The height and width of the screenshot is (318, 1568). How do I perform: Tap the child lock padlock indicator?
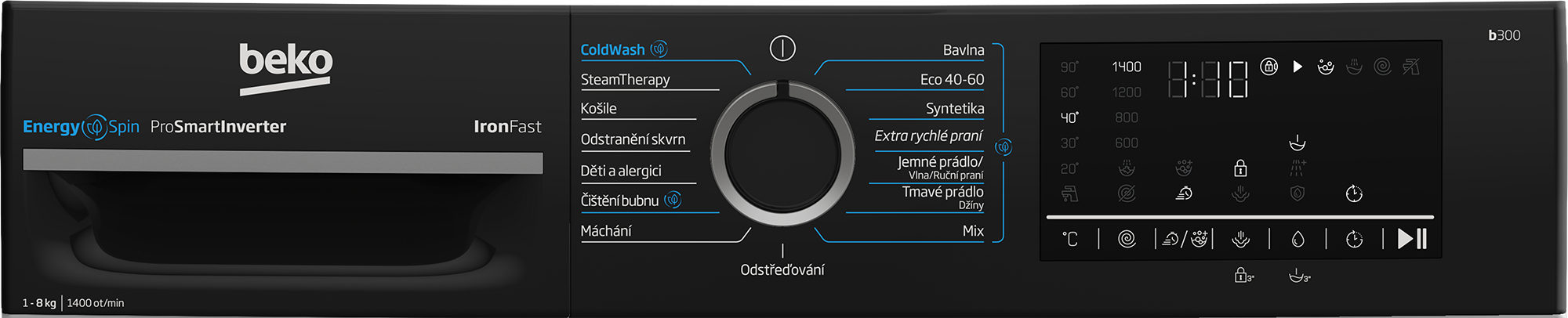(x=1240, y=168)
